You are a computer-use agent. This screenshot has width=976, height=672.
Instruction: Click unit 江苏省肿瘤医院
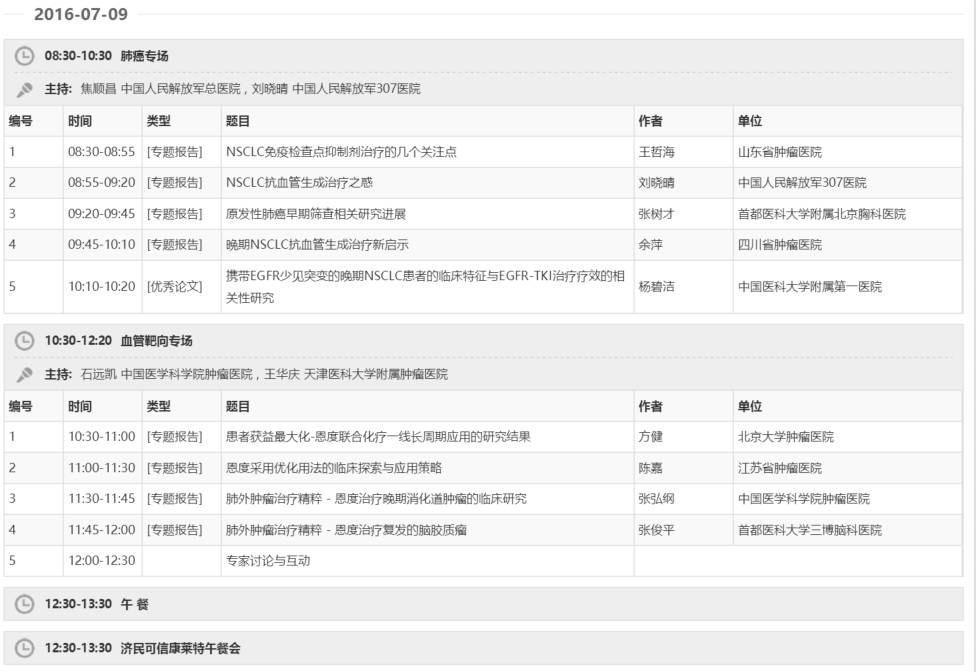[x=780, y=468]
